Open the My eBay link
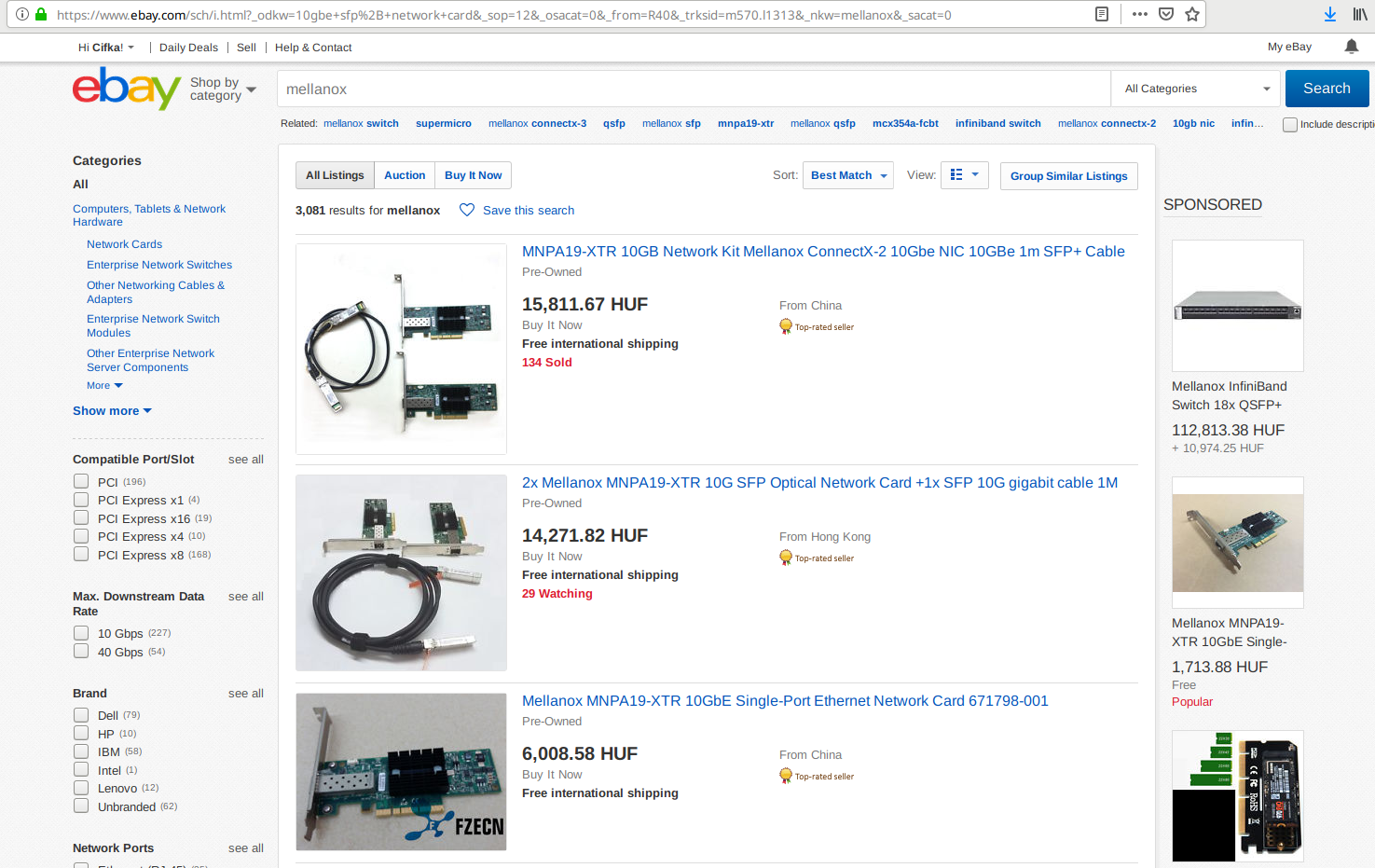The image size is (1375, 868). pyautogui.click(x=1289, y=47)
